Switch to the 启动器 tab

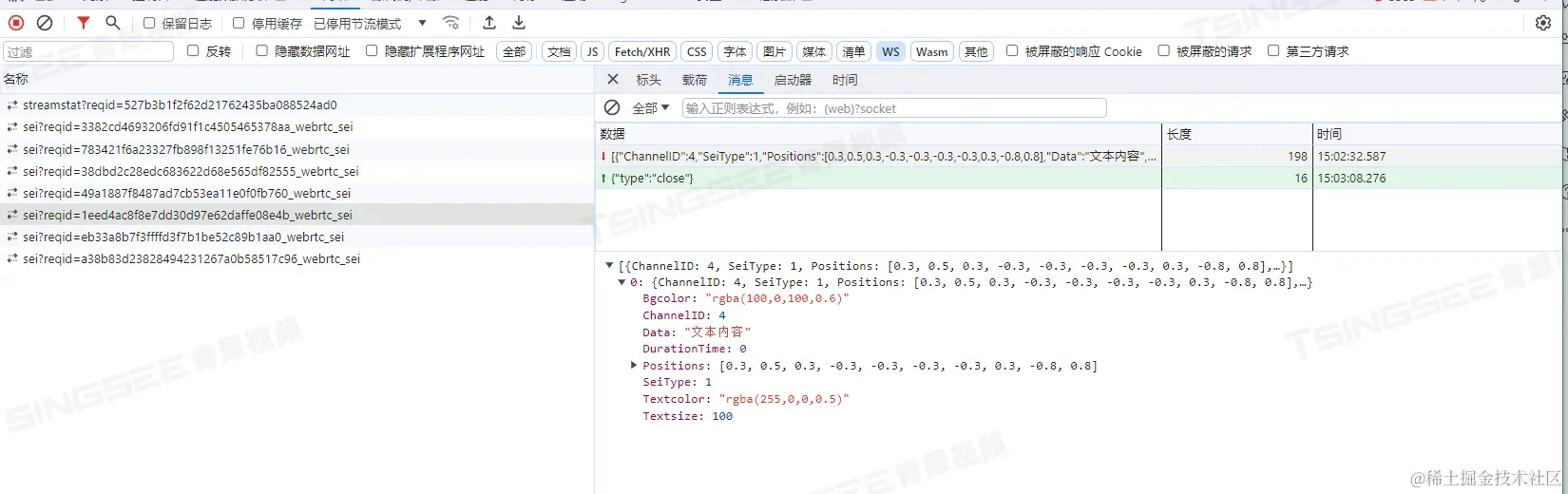[793, 80]
